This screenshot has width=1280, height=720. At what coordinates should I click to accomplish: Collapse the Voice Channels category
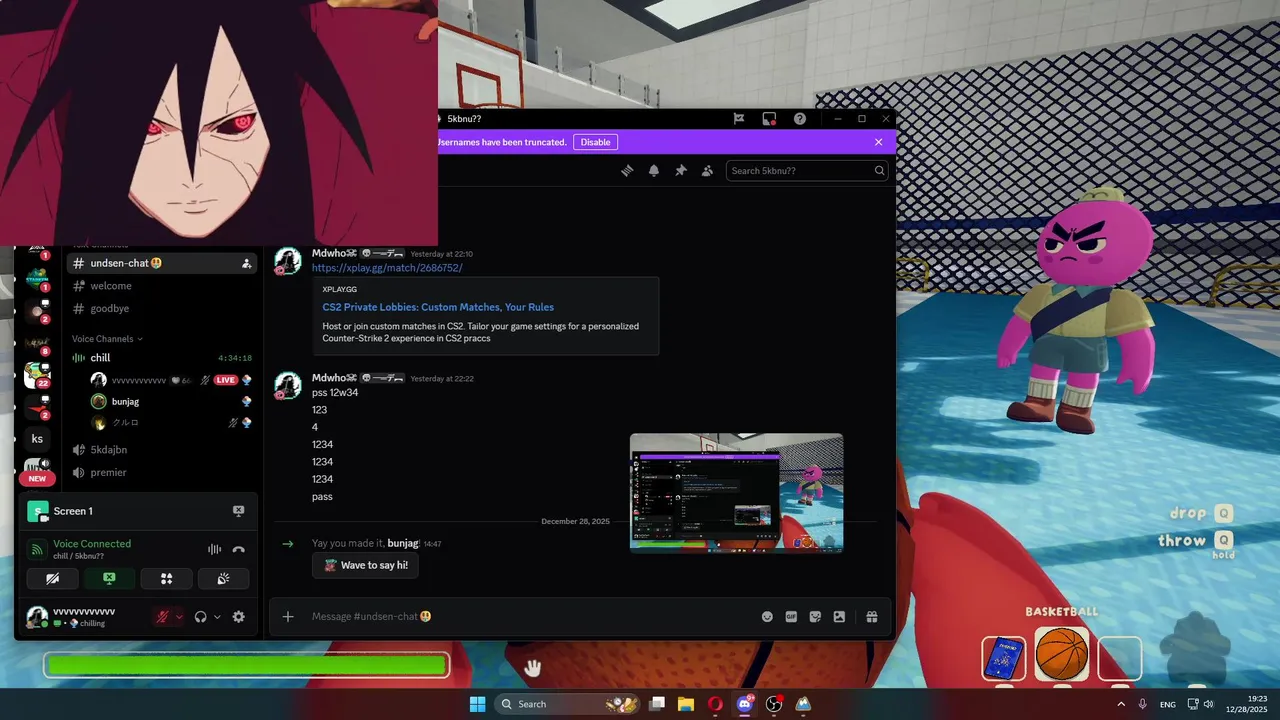[107, 339]
